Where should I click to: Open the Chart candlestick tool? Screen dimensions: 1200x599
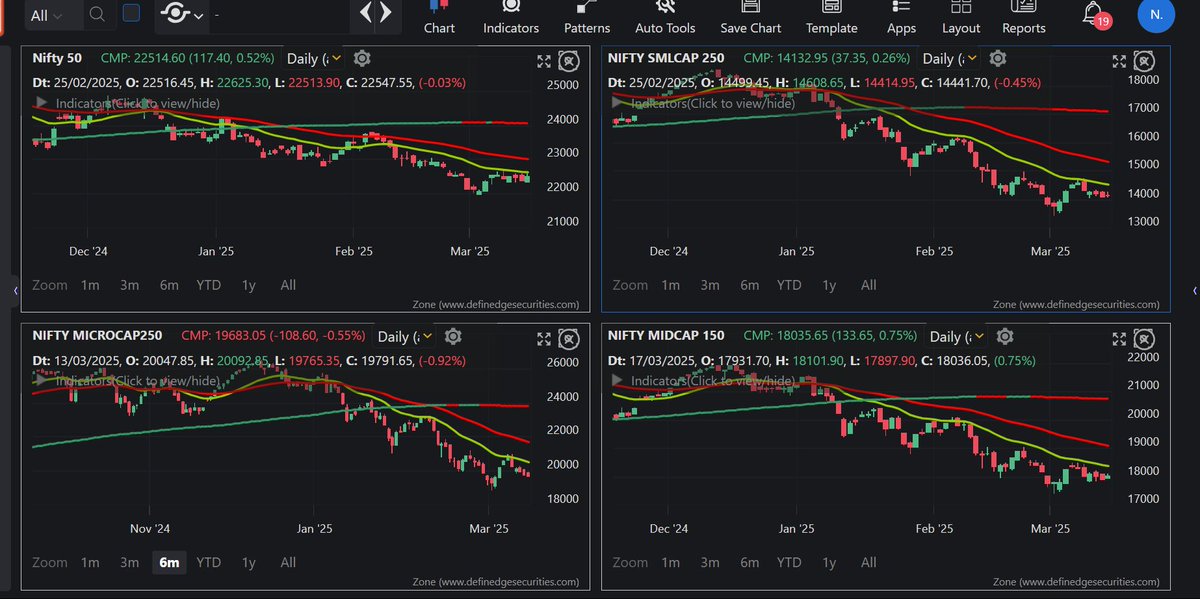439,17
